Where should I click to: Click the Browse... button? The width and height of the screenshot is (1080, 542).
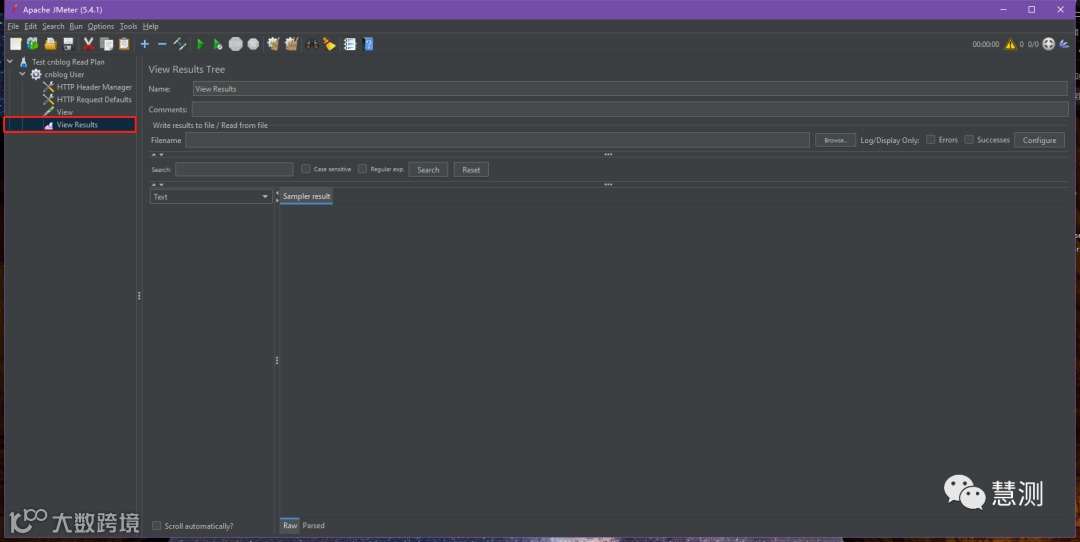tap(835, 140)
